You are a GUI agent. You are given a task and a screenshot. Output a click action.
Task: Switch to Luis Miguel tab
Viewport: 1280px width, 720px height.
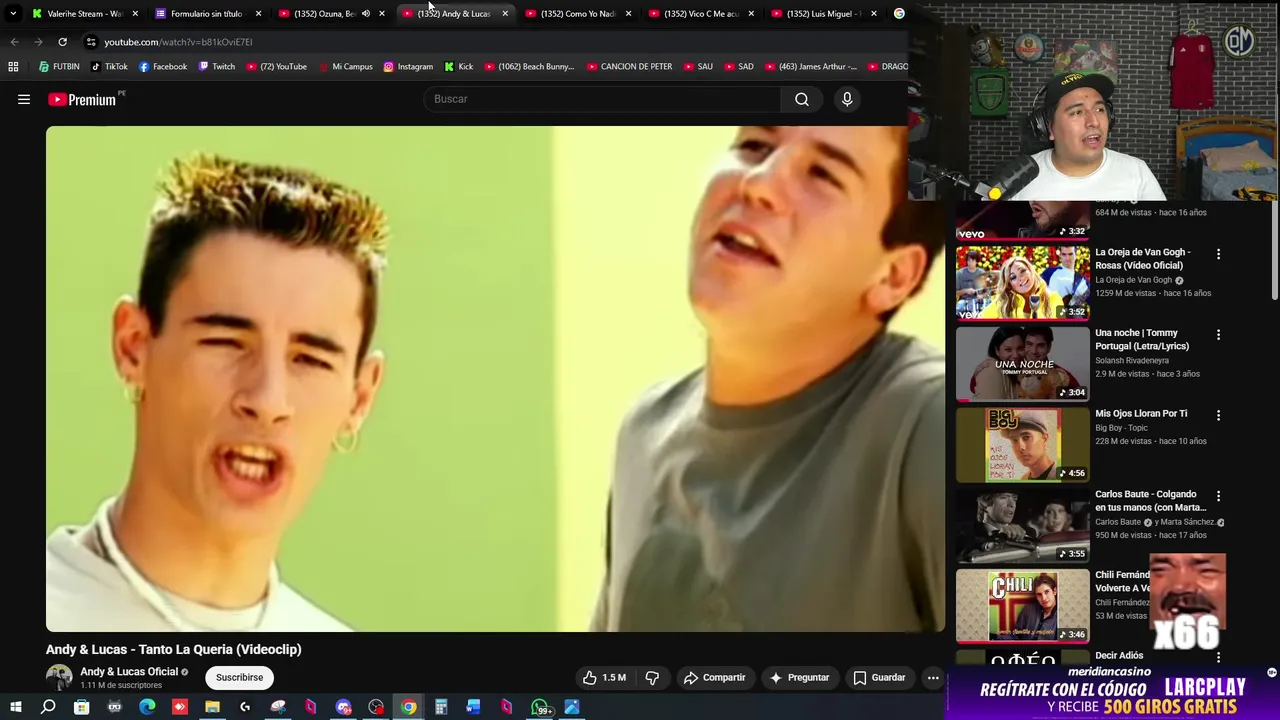click(x=824, y=14)
